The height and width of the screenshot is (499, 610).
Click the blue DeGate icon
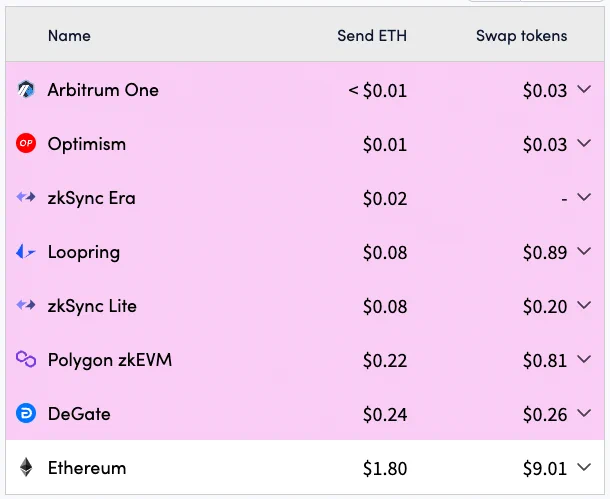pyautogui.click(x=26, y=413)
